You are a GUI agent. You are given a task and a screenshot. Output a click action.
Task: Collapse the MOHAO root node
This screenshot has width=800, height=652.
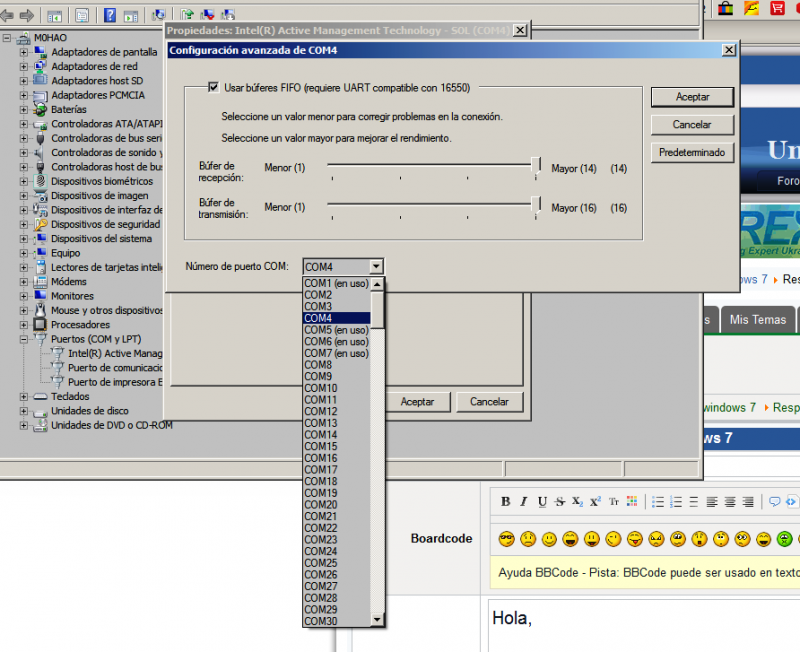coord(7,38)
